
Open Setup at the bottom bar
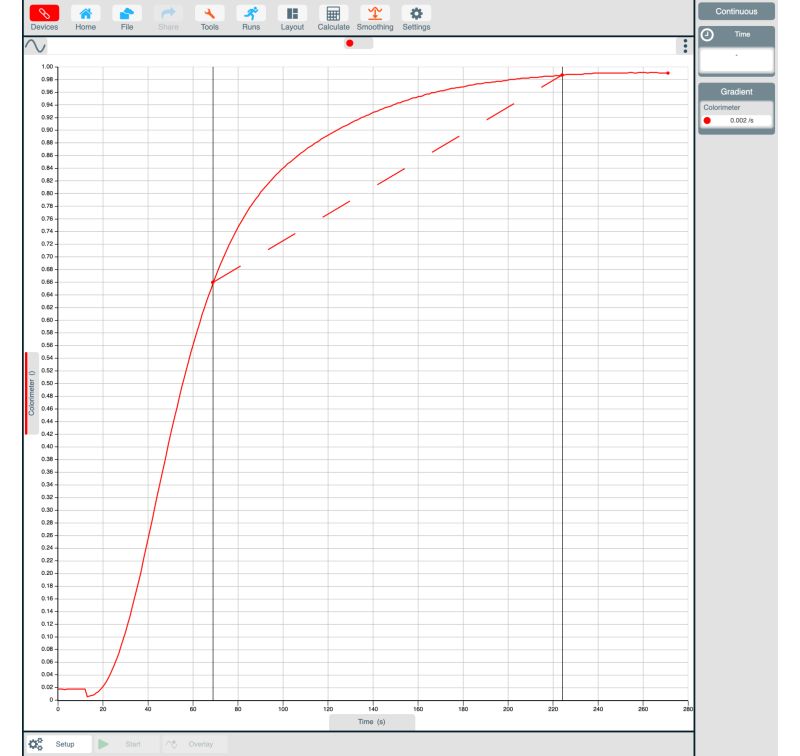click(x=55, y=744)
